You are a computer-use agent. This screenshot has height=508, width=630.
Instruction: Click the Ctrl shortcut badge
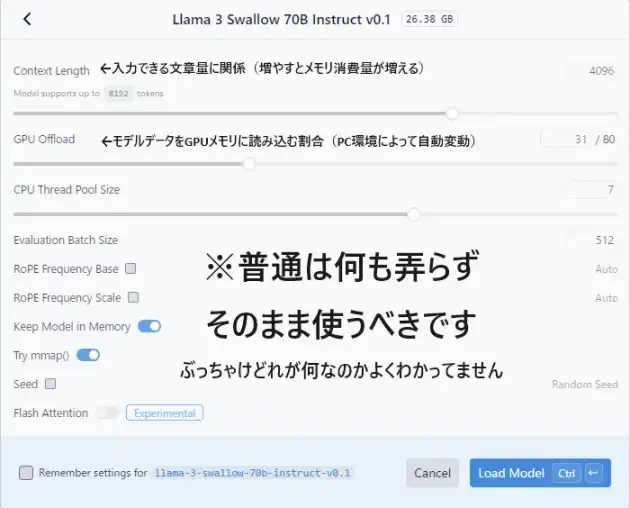[567, 473]
